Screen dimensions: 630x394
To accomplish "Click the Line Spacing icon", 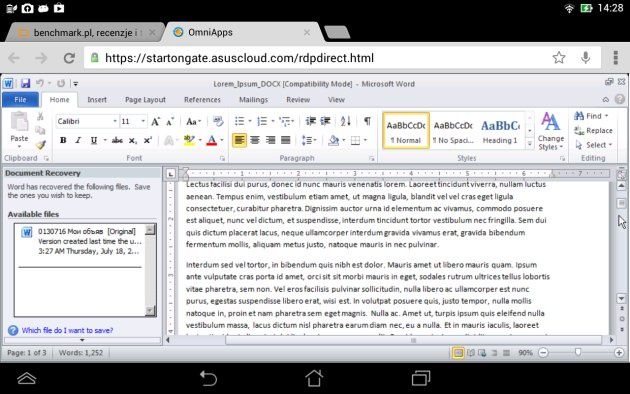I will 307,140.
